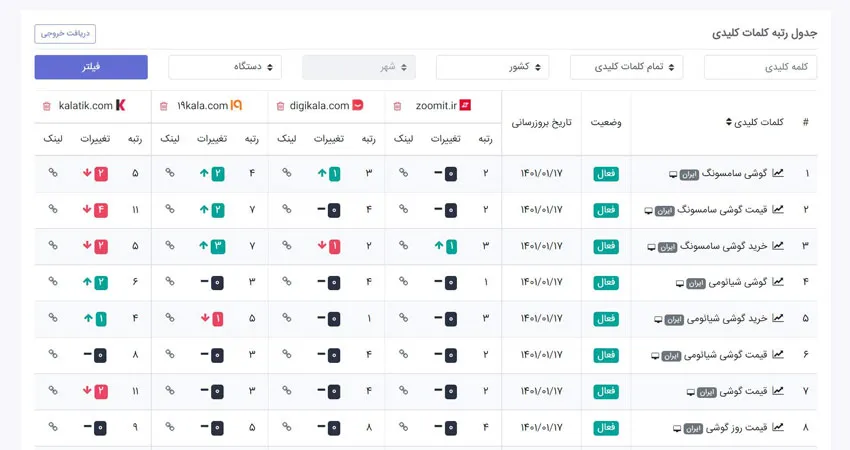Click update date in row 3
850x450 pixels.
pos(542,246)
